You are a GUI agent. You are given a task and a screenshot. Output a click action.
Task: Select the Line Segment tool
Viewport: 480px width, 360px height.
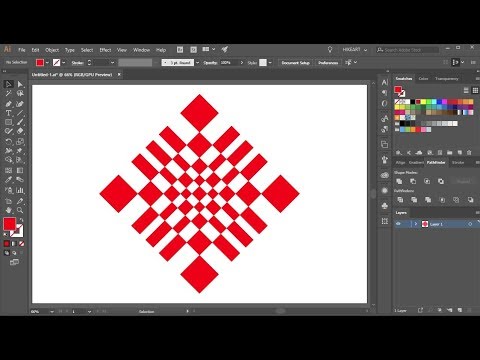click(20, 113)
